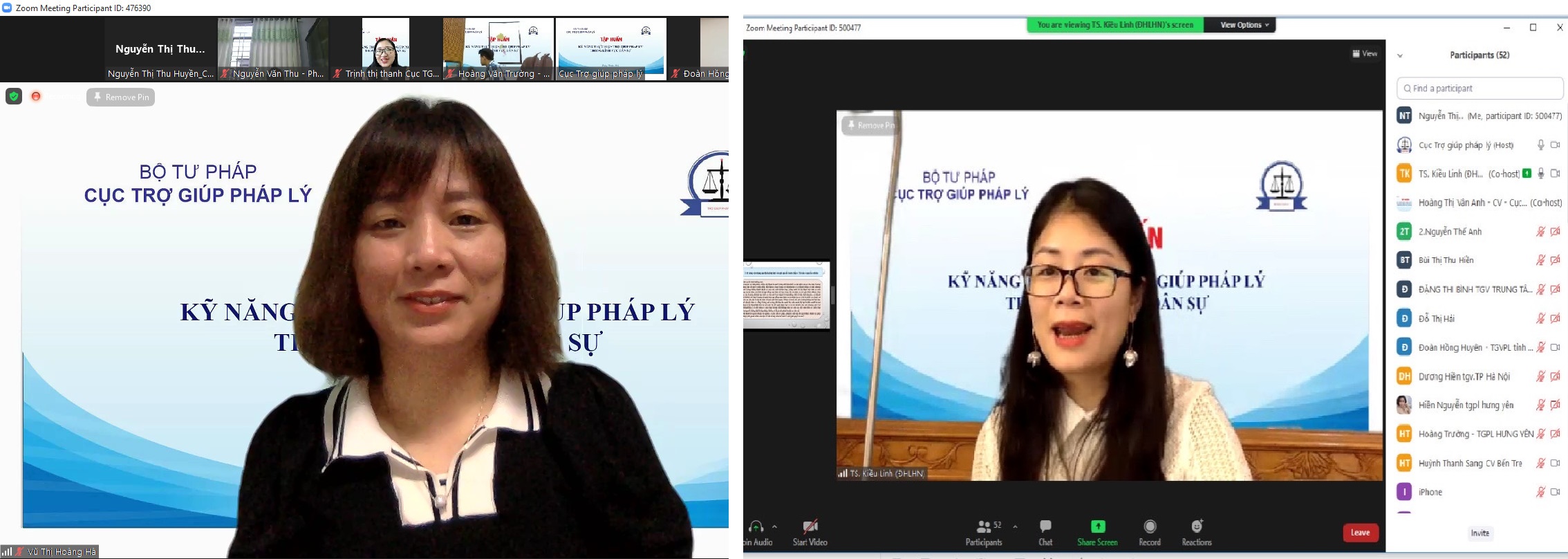Viewport: 1568px width, 559px height.
Task: Open the View layout menu
Action: click(1365, 53)
